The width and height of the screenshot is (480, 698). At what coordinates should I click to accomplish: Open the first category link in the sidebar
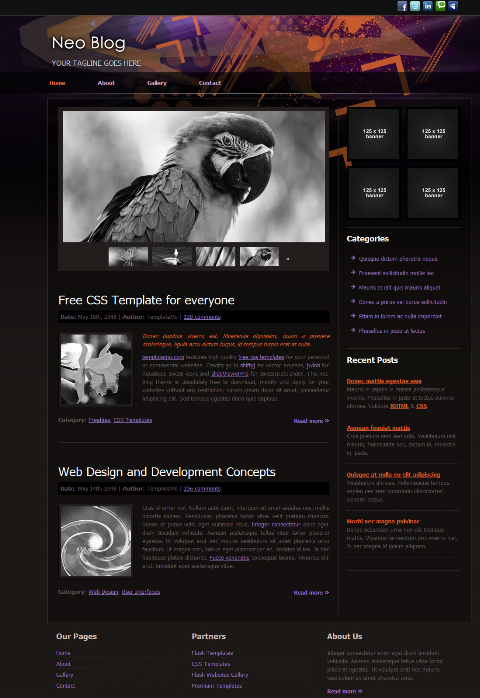pyautogui.click(x=398, y=259)
